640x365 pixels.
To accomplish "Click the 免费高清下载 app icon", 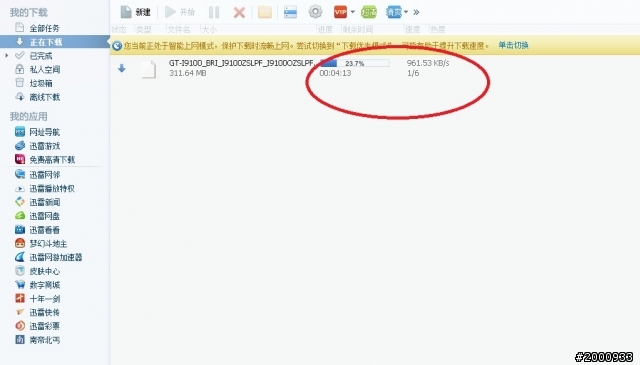I will pyautogui.click(x=20, y=159).
